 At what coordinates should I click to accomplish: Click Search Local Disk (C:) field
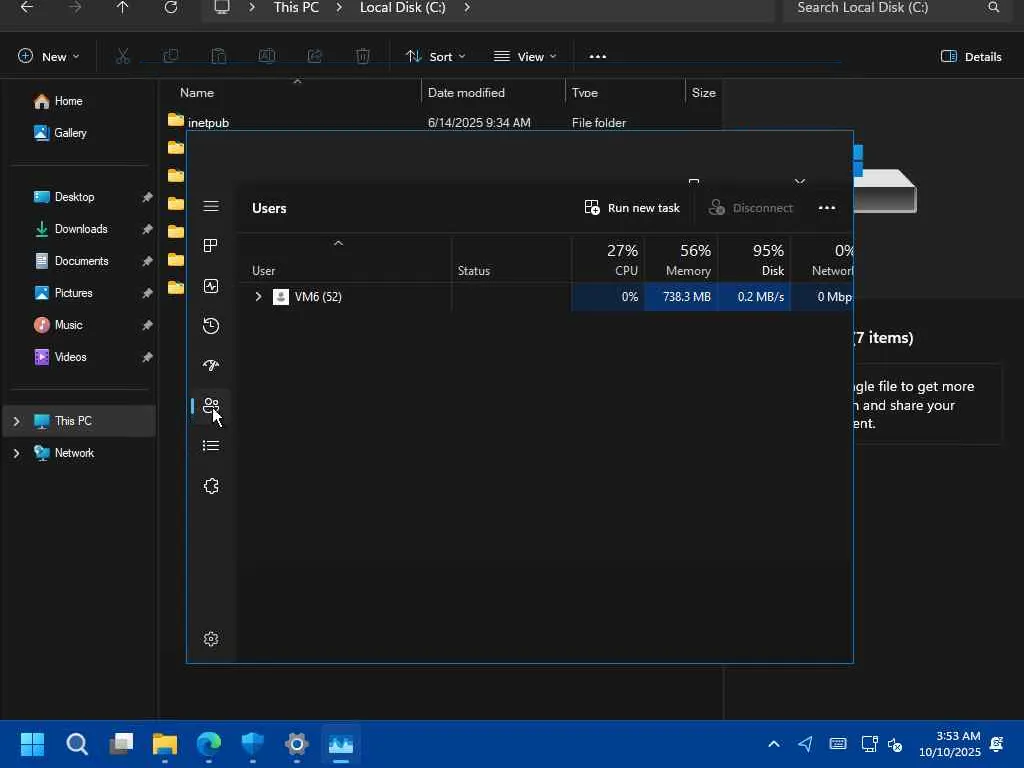(x=885, y=8)
